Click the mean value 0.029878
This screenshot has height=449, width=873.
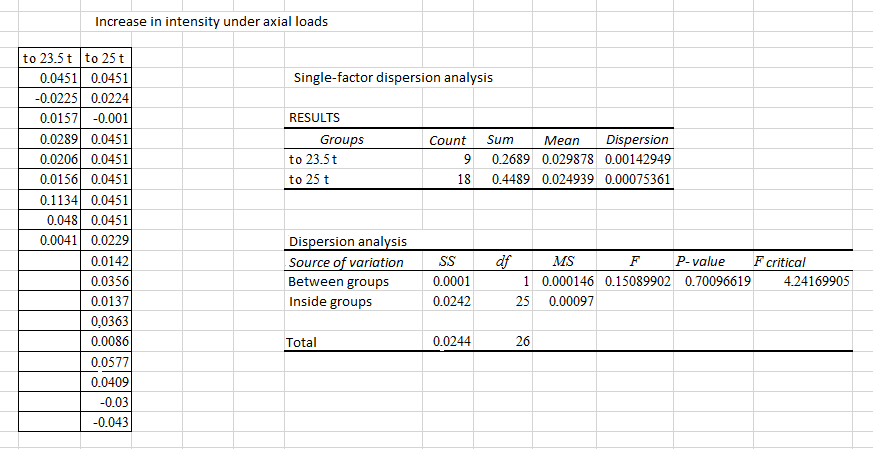568,159
